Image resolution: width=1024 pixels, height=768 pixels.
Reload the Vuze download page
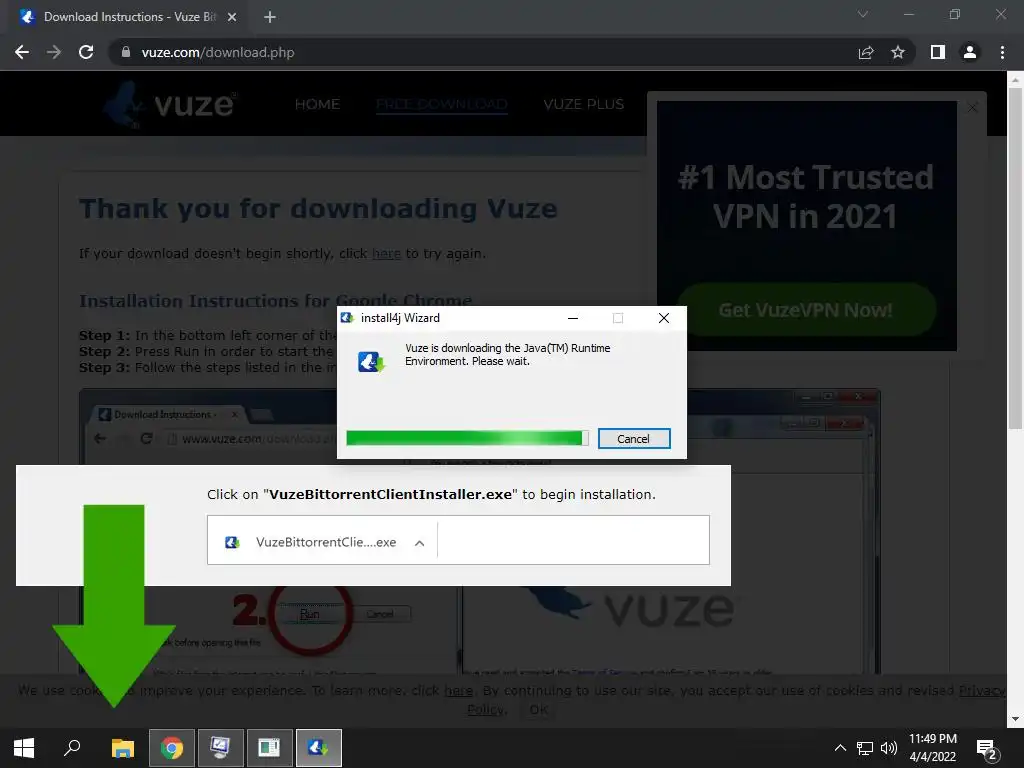click(x=86, y=52)
